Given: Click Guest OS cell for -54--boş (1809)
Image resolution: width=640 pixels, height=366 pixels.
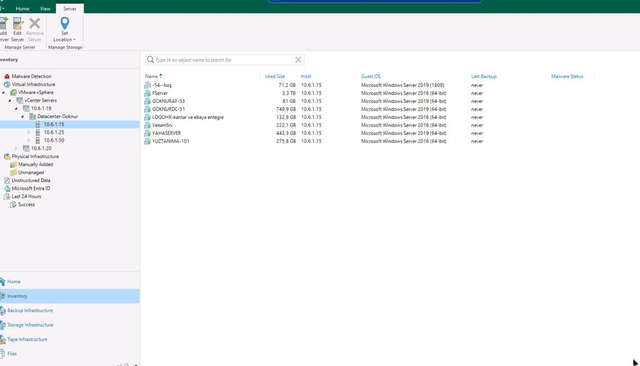Looking at the screenshot, I should click(402, 85).
